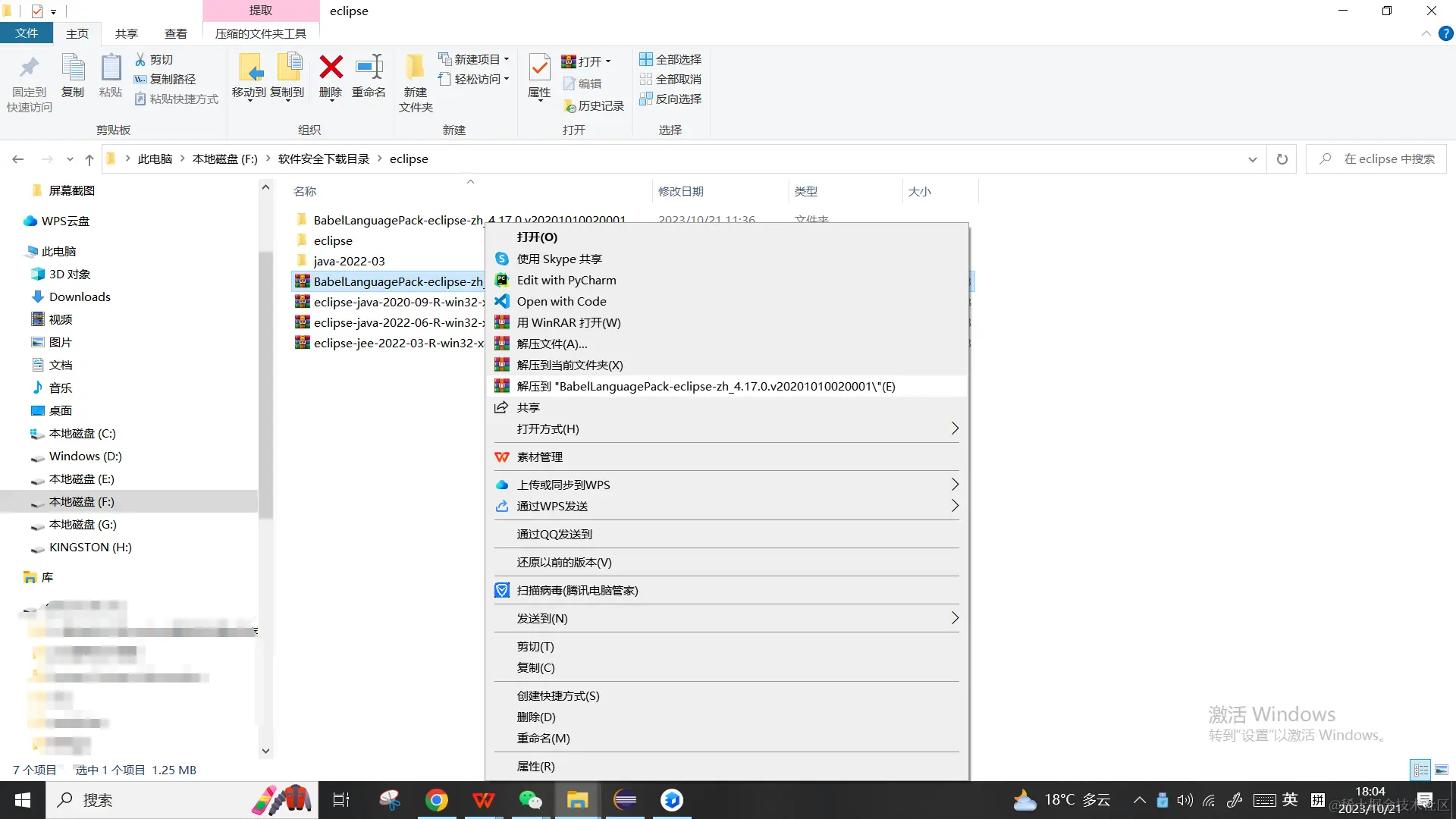Image resolution: width=1456 pixels, height=819 pixels.
Task: Open address bar history dropdown
Action: coord(1252,159)
